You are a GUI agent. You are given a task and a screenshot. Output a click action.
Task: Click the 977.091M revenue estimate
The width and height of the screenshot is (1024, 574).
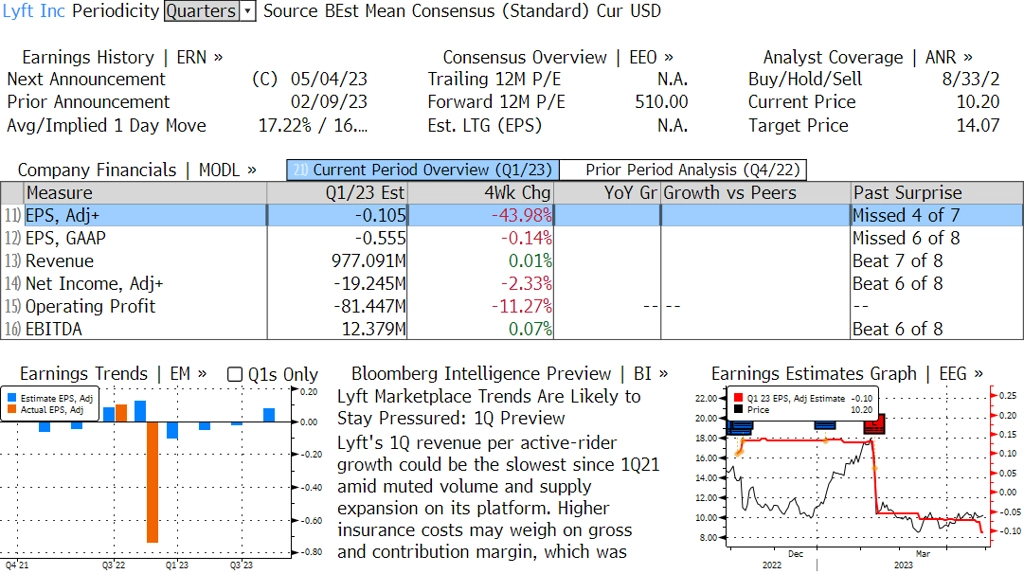coord(368,261)
